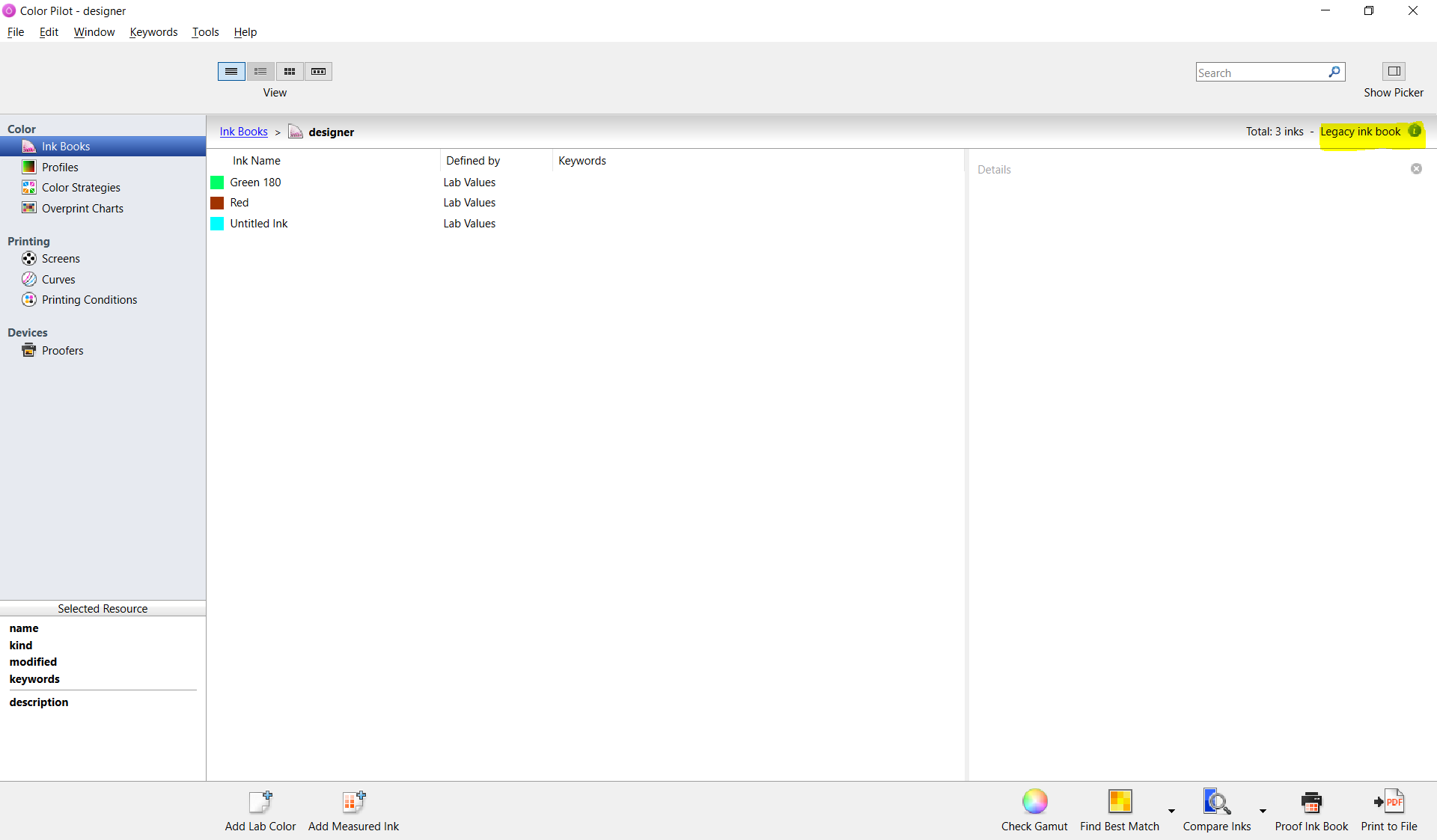Switch to strip view mode

(x=317, y=71)
